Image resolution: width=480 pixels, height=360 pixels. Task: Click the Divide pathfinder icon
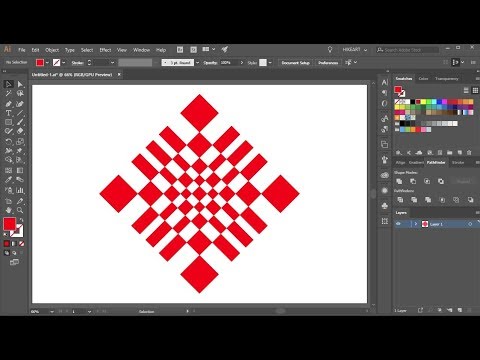click(400, 200)
